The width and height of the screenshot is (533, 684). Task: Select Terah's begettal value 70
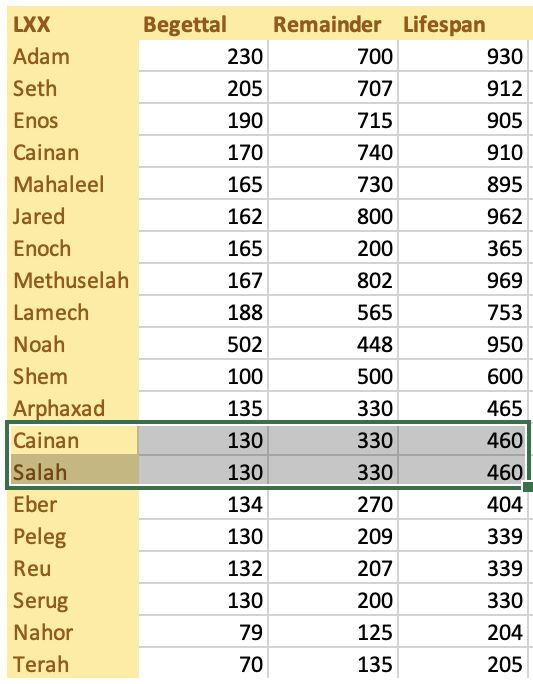[x=203, y=664]
